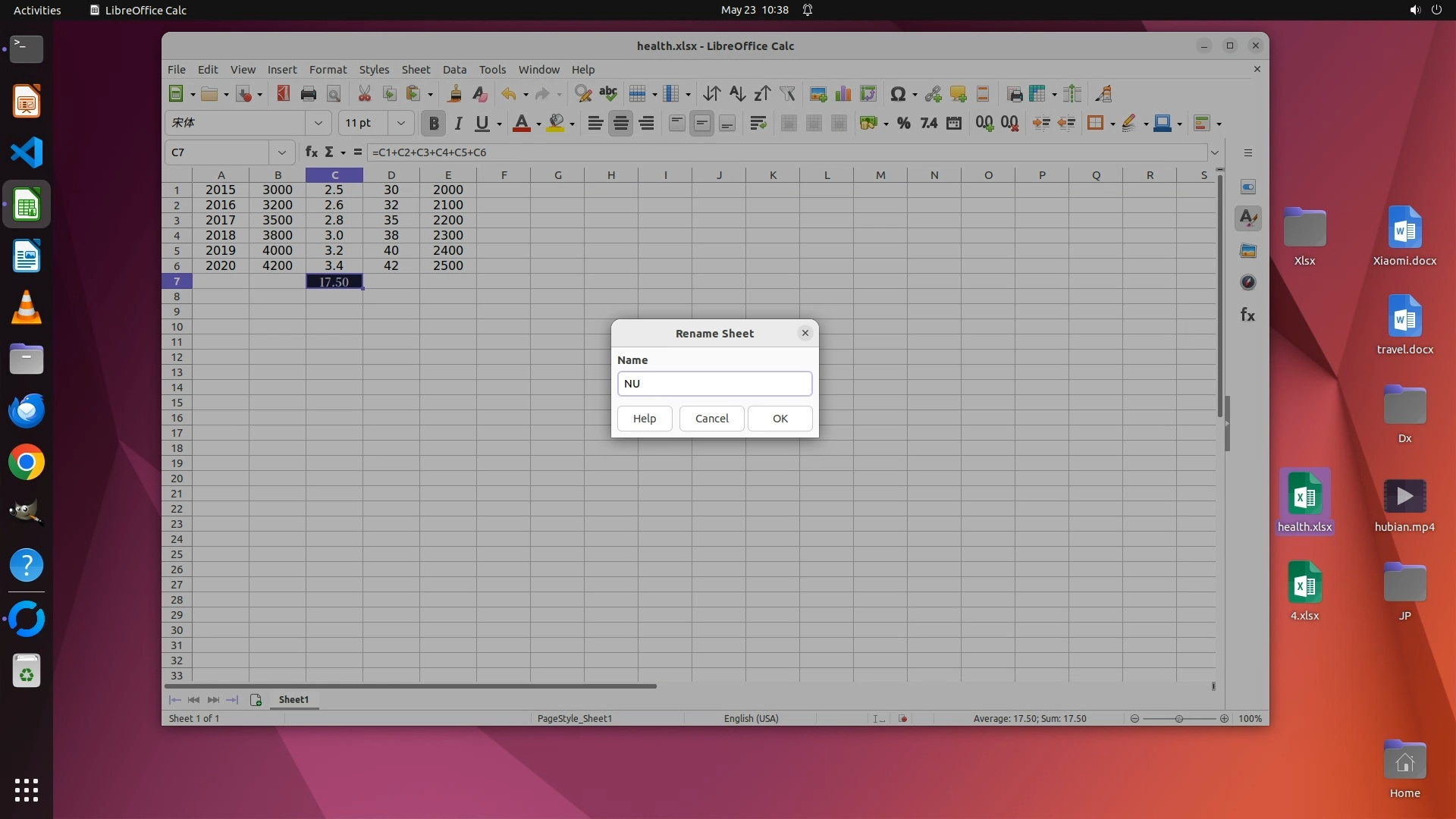The width and height of the screenshot is (1456, 819).
Task: Expand the font name dropdown
Action: click(318, 123)
